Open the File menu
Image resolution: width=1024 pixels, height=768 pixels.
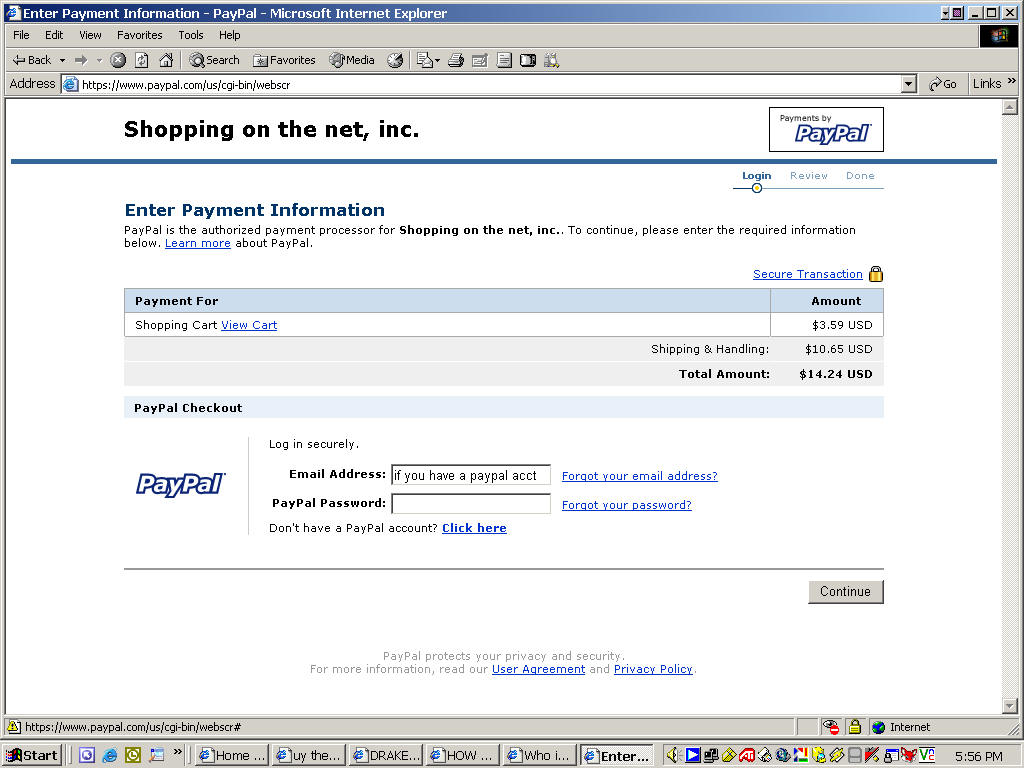(21, 35)
